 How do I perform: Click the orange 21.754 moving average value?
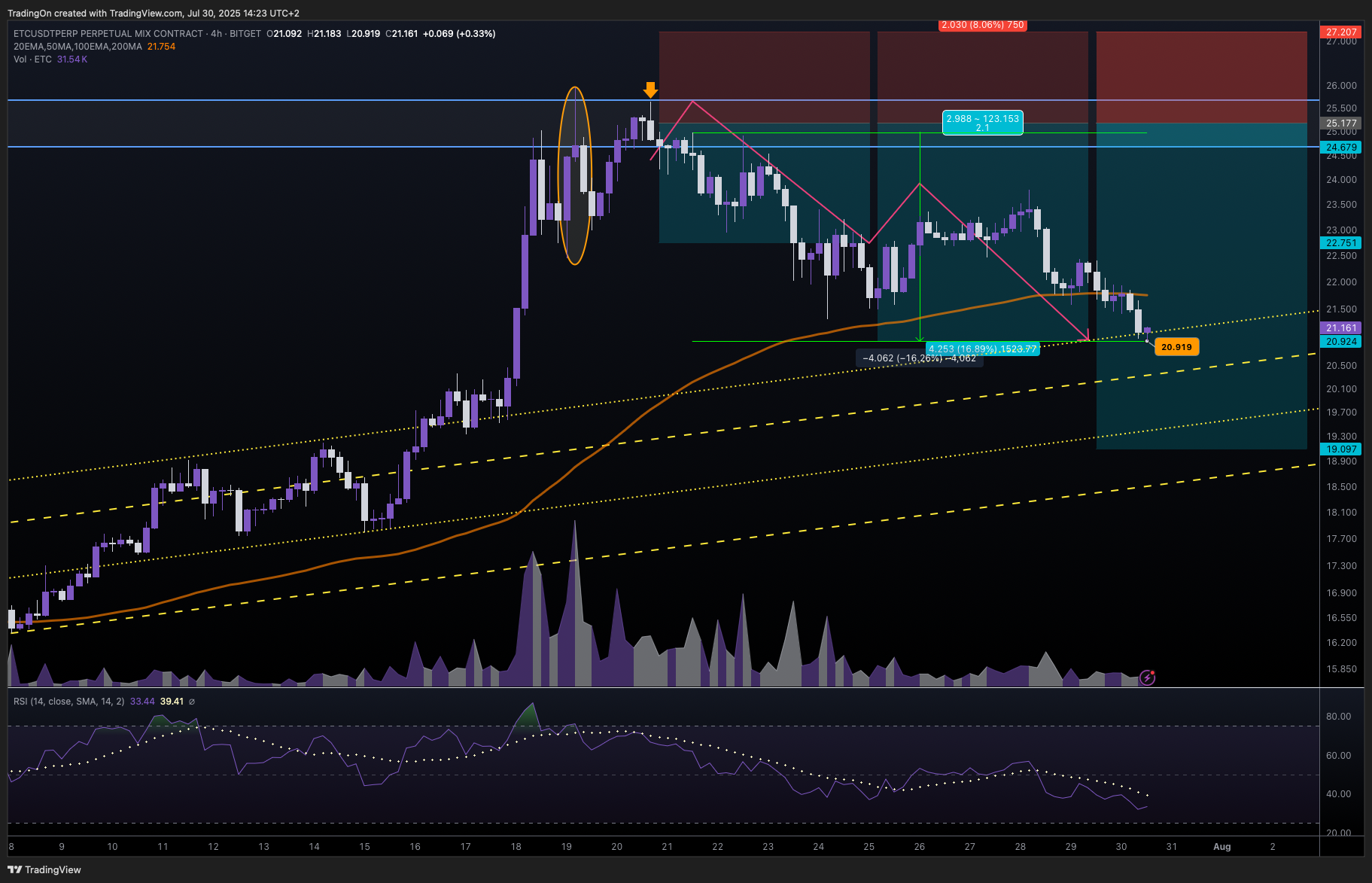point(161,47)
